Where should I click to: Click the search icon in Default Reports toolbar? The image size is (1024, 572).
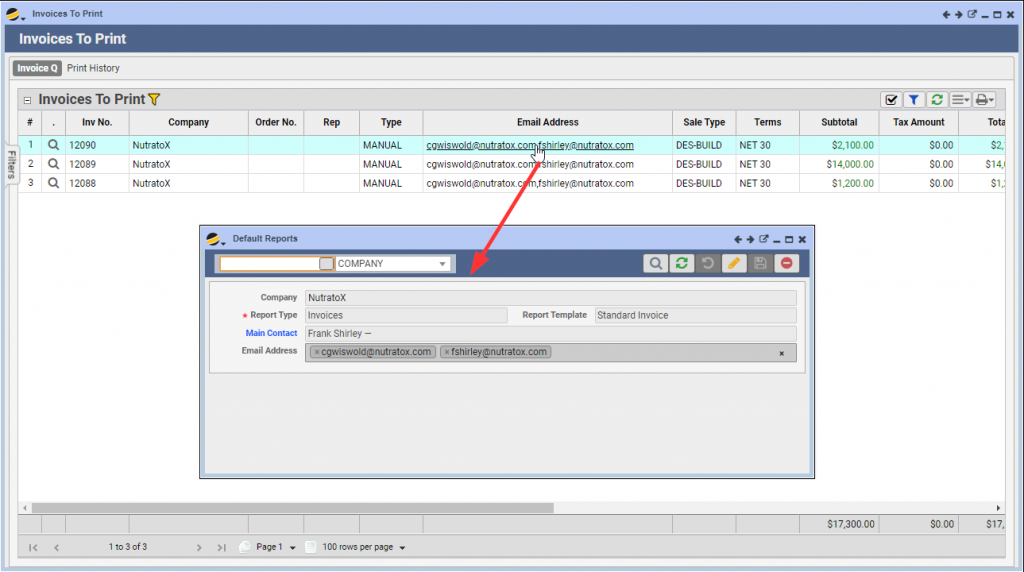point(655,263)
